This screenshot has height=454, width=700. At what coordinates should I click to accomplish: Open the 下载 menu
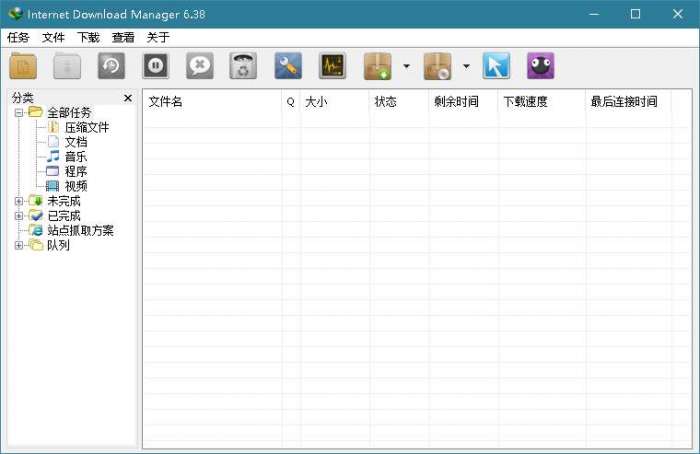(x=88, y=37)
